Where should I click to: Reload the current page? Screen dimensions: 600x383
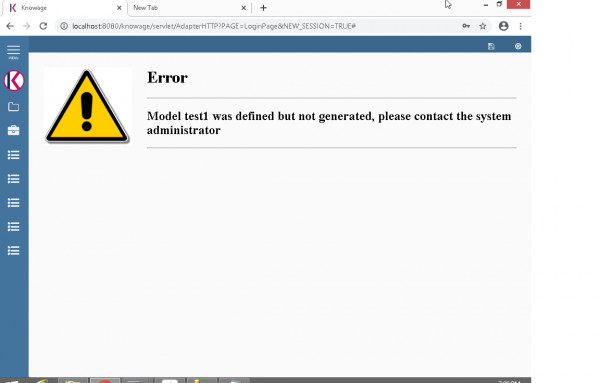click(43, 26)
